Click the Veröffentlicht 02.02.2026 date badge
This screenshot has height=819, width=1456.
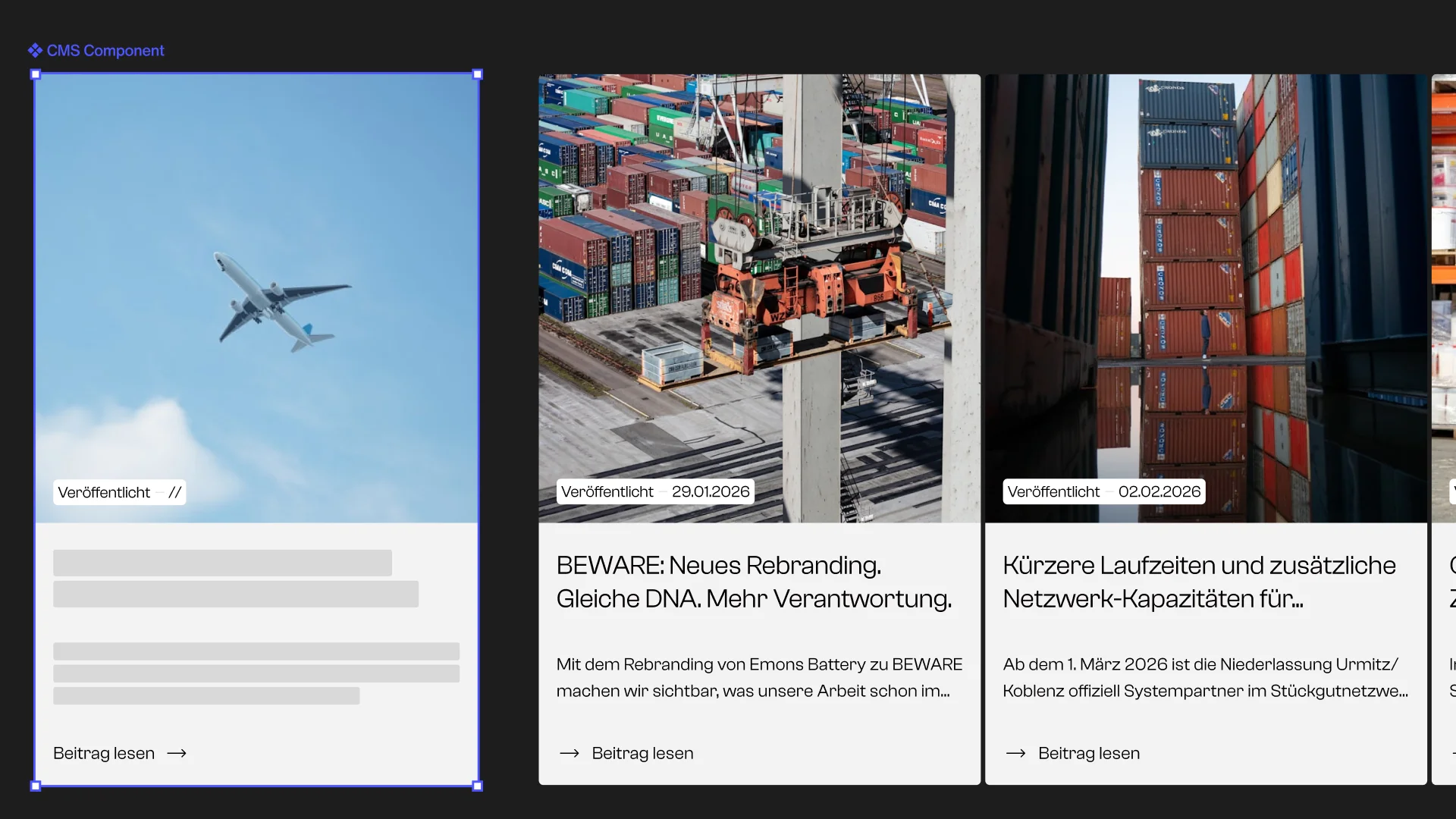coord(1103,491)
